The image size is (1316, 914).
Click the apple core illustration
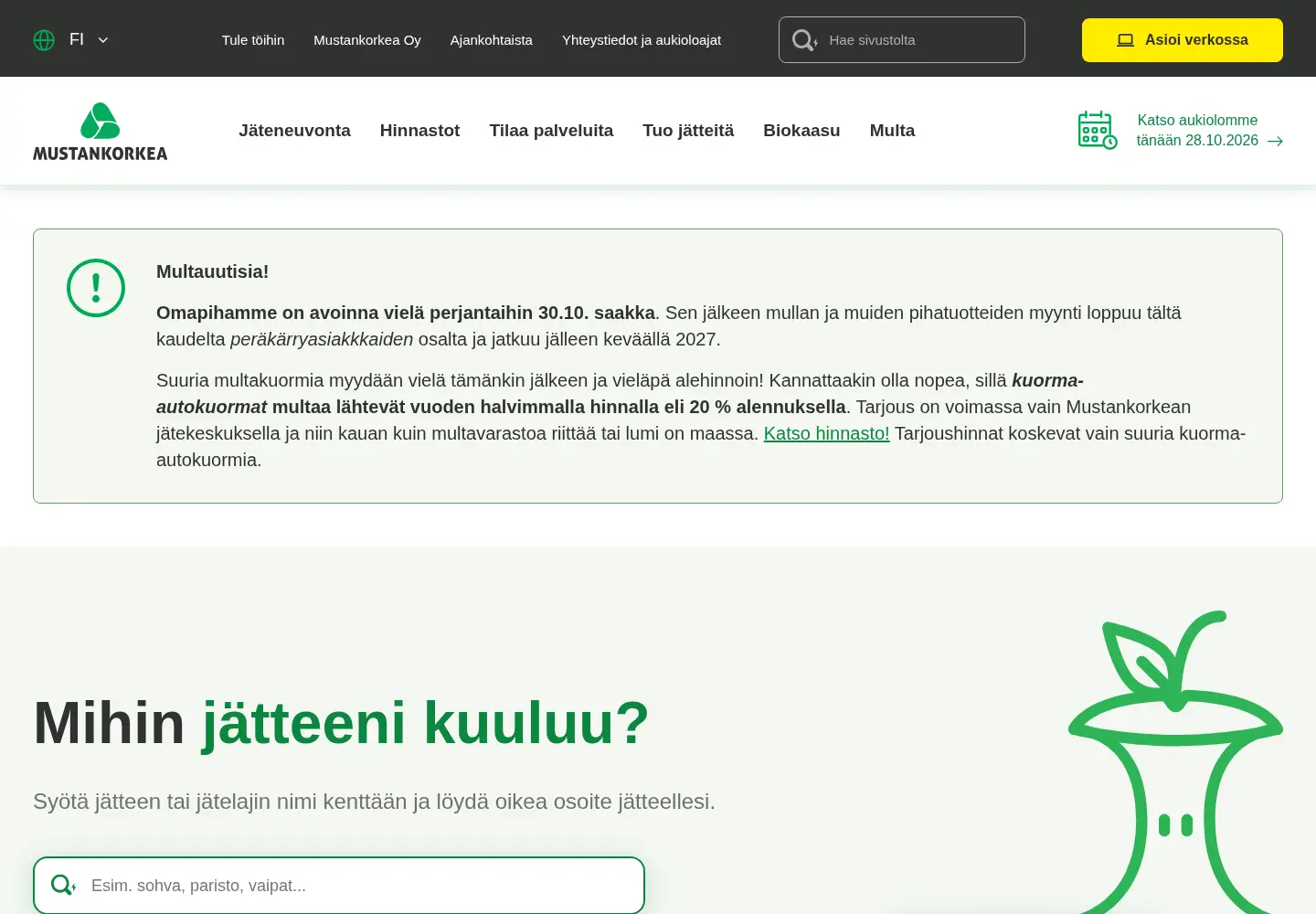pos(1176,761)
